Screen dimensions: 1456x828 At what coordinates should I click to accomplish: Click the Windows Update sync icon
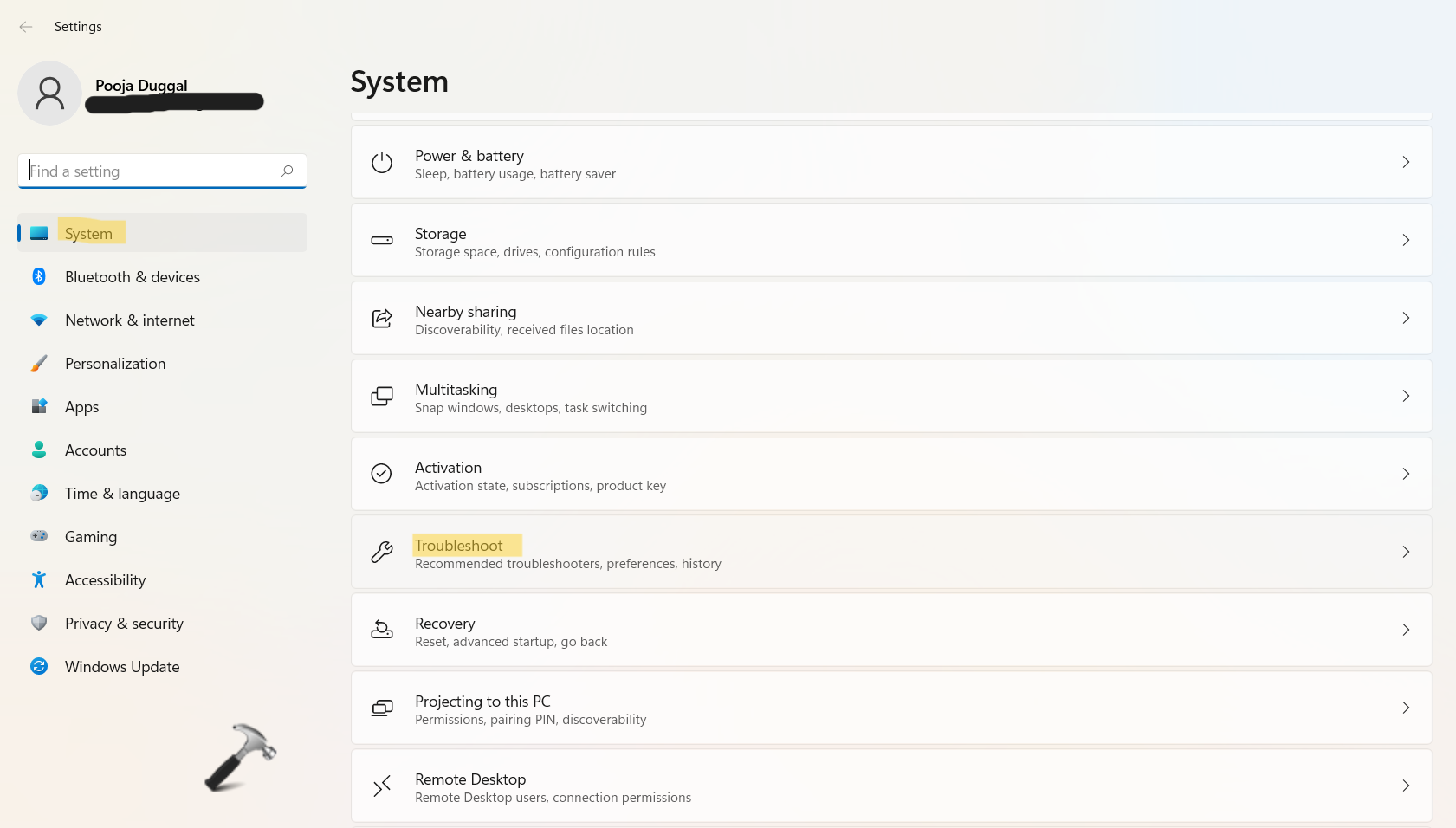pyautogui.click(x=39, y=666)
